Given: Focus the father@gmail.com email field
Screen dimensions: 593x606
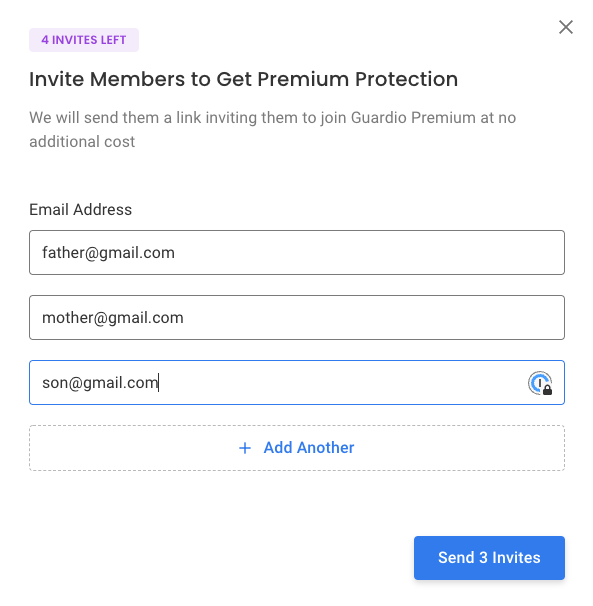Looking at the screenshot, I should [x=297, y=252].
